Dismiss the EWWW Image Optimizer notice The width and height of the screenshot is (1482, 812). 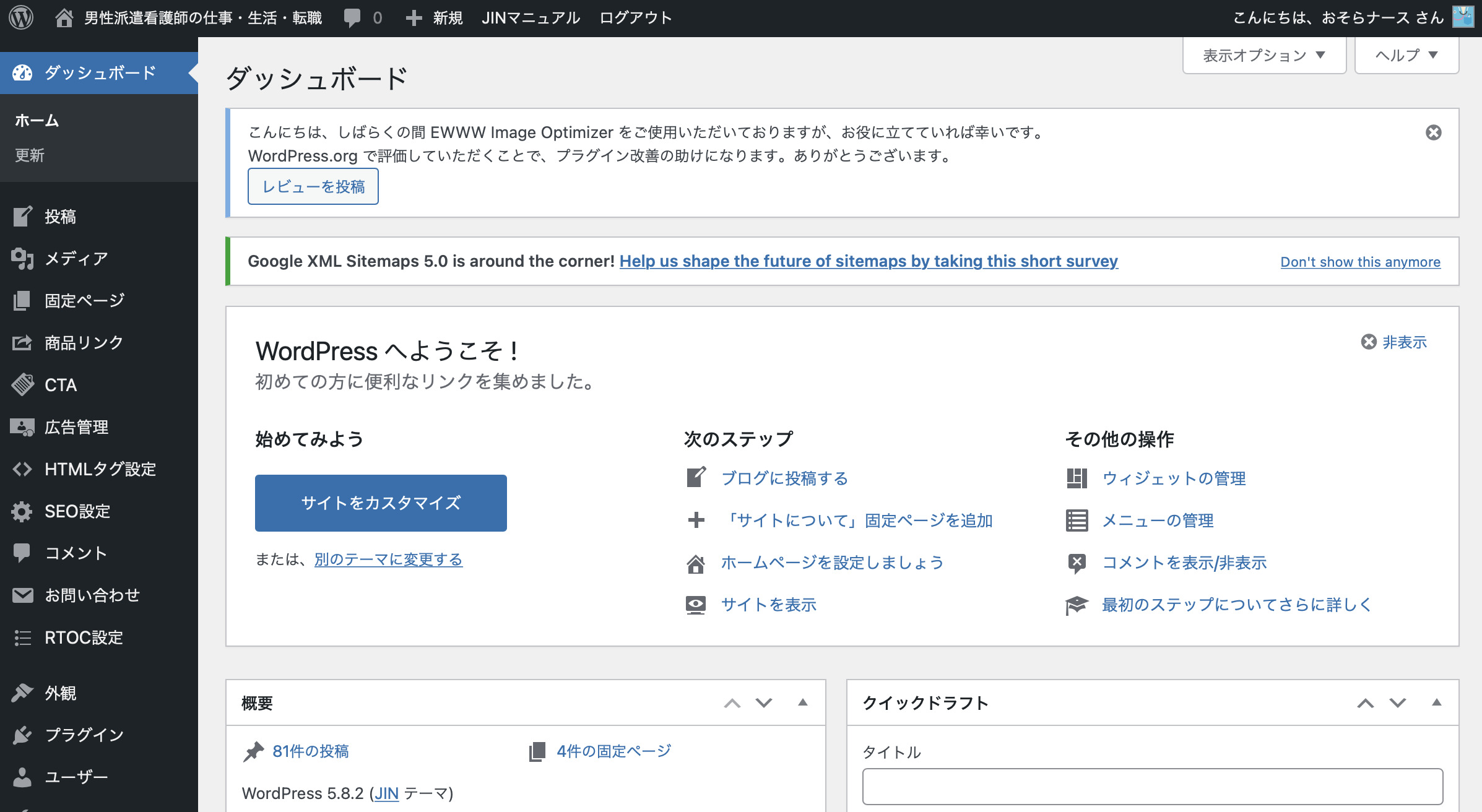[x=1434, y=132]
